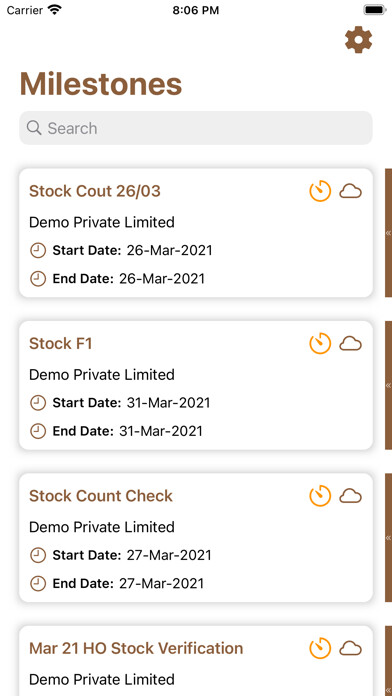Viewport: 392px width, 696px height.
Task: Open the Stock F1 milestone title
Action: click(x=60, y=344)
